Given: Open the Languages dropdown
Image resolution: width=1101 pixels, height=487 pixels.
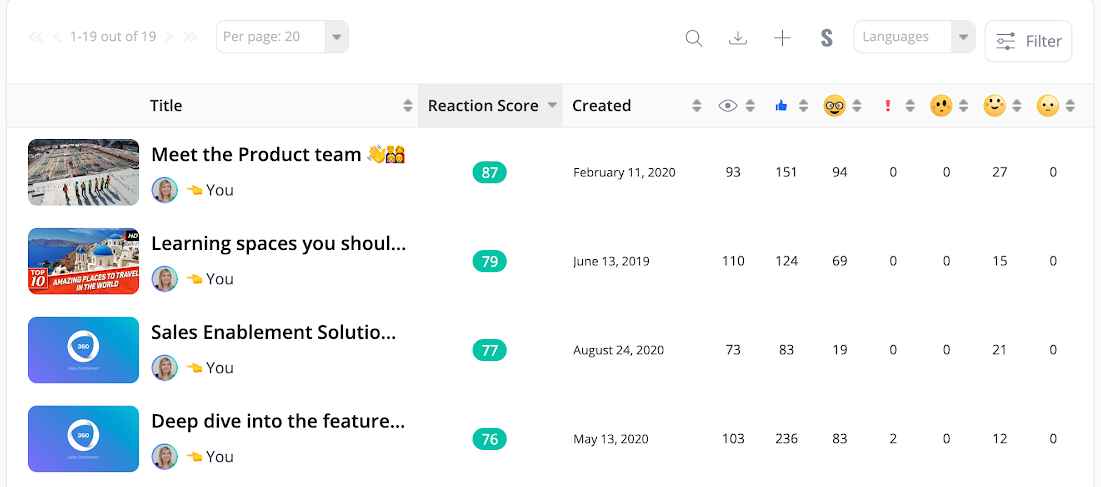Looking at the screenshot, I should coord(914,36).
